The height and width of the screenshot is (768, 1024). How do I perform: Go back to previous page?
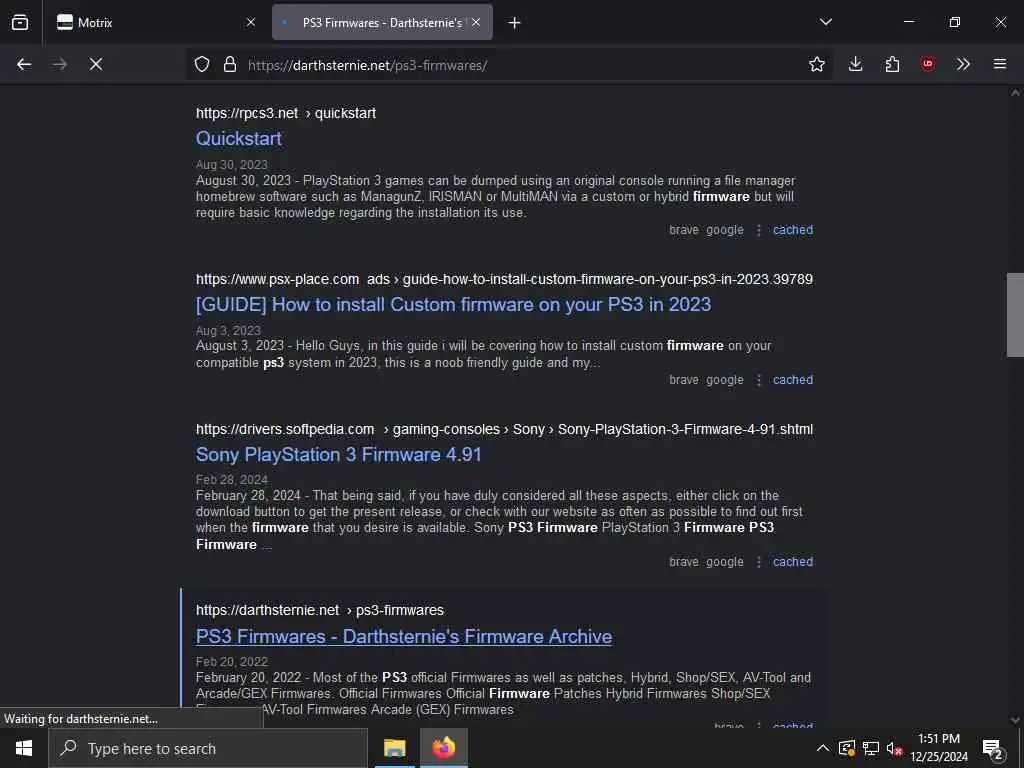pyautogui.click(x=24, y=64)
